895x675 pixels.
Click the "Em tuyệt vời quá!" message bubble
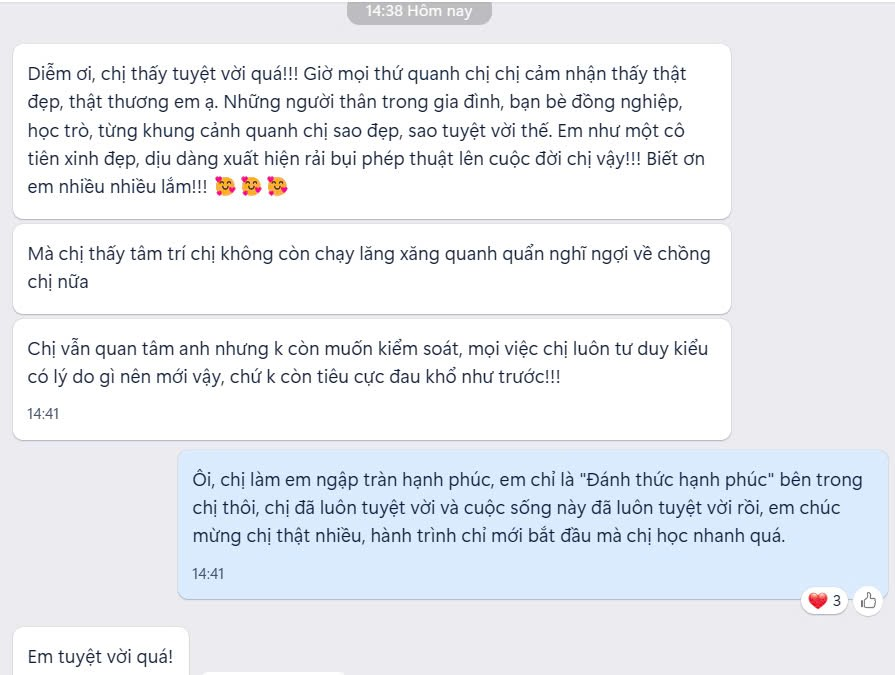coord(100,652)
